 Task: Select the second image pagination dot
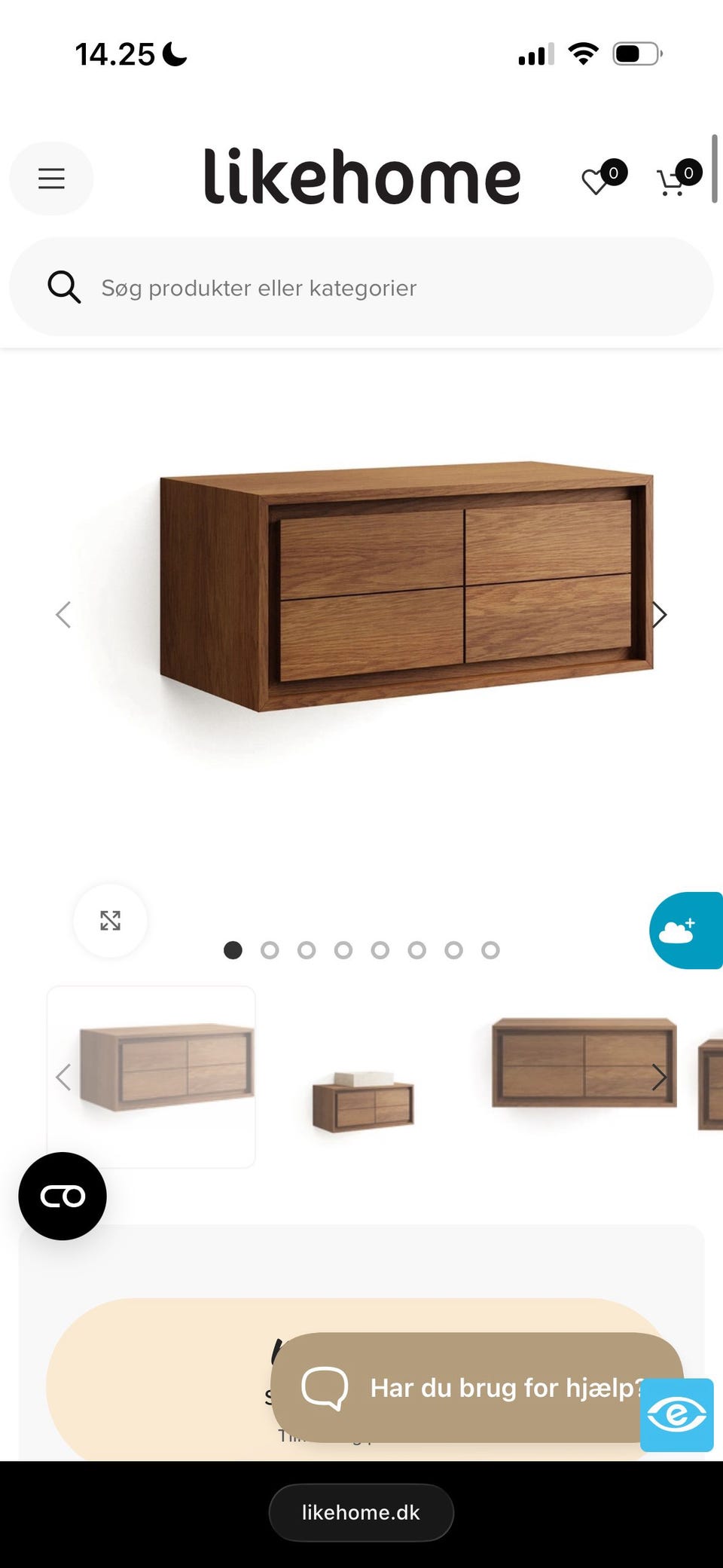coord(270,950)
